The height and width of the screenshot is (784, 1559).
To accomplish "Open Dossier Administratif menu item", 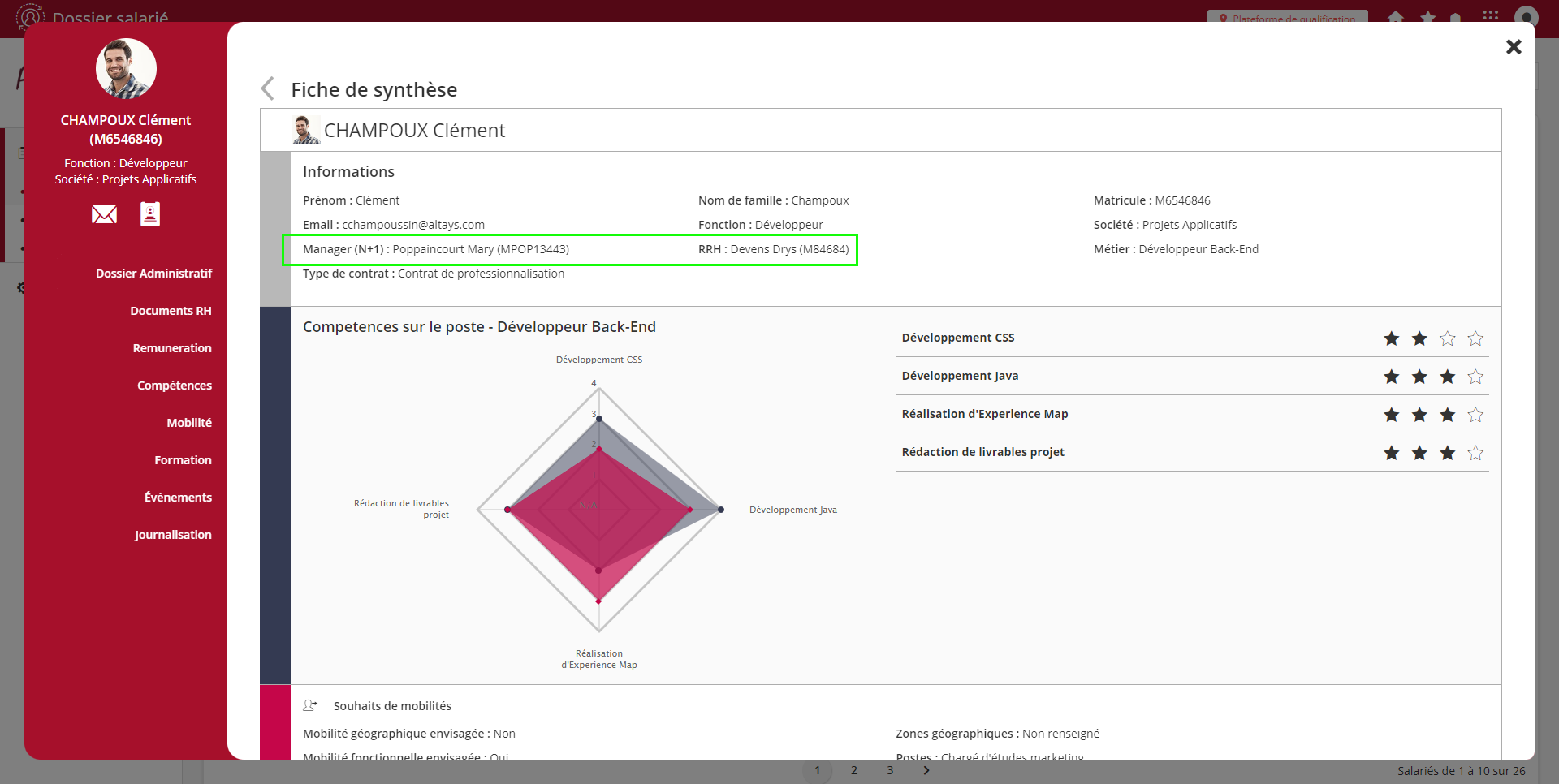I will (x=153, y=274).
